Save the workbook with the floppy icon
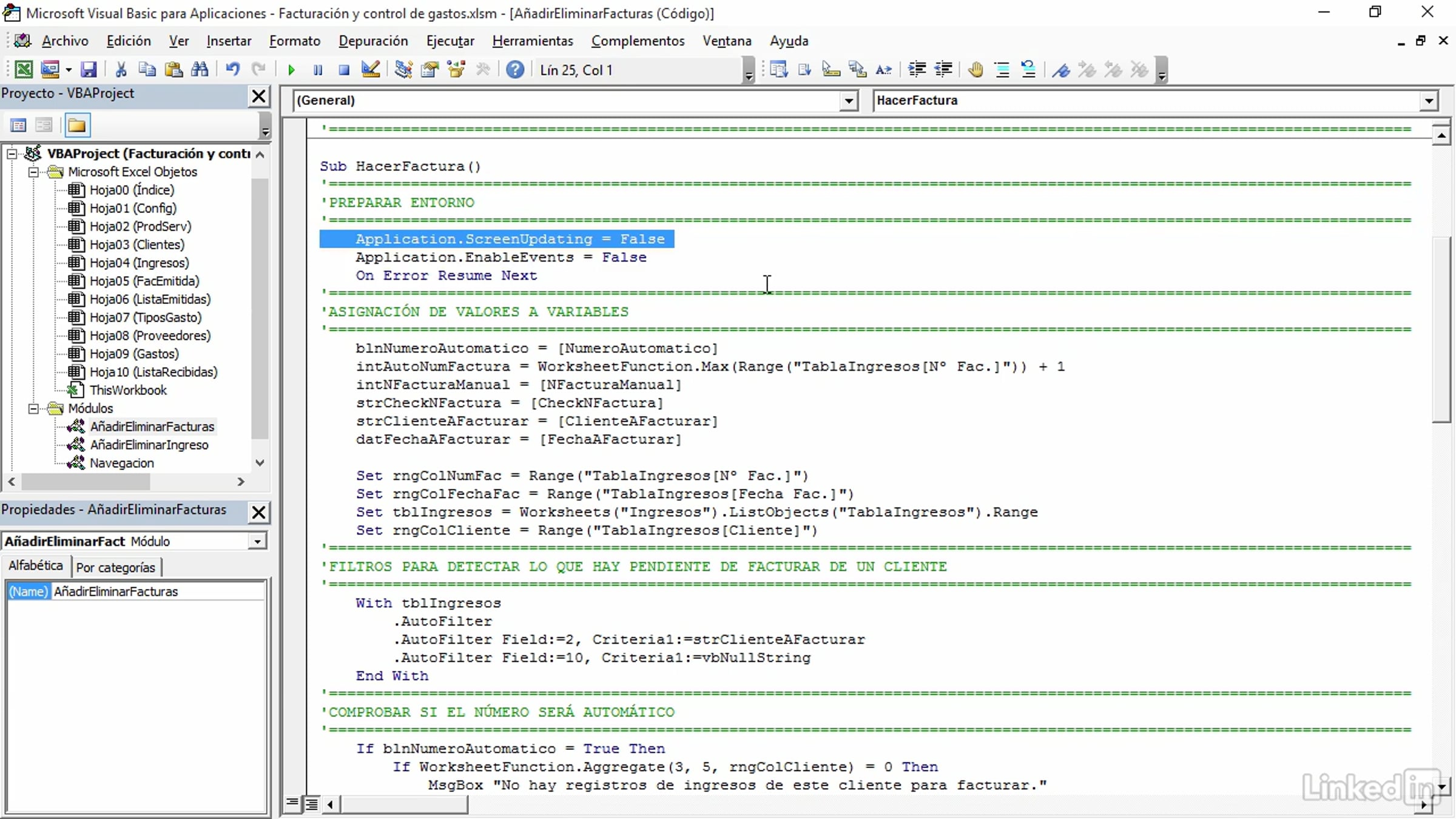Image resolution: width=1456 pixels, height=819 pixels. point(89,70)
